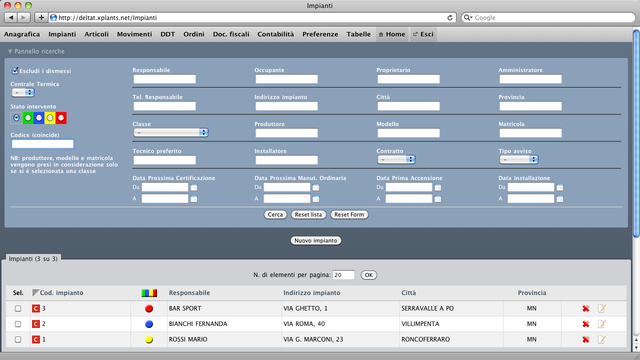Open the Articoli menu
640x360 pixels.
[x=96, y=34]
